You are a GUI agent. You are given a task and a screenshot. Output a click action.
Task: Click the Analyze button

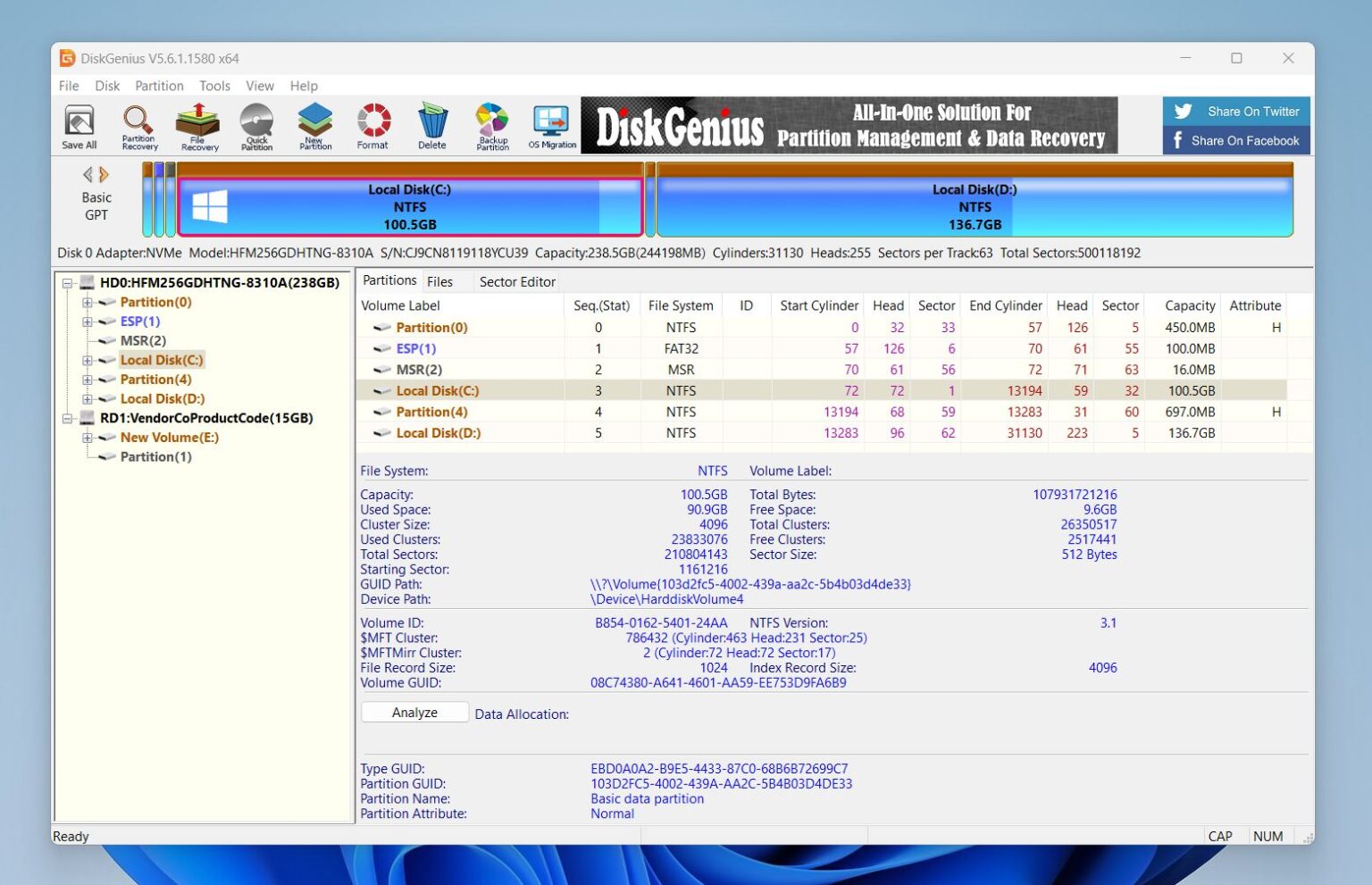pyautogui.click(x=414, y=712)
